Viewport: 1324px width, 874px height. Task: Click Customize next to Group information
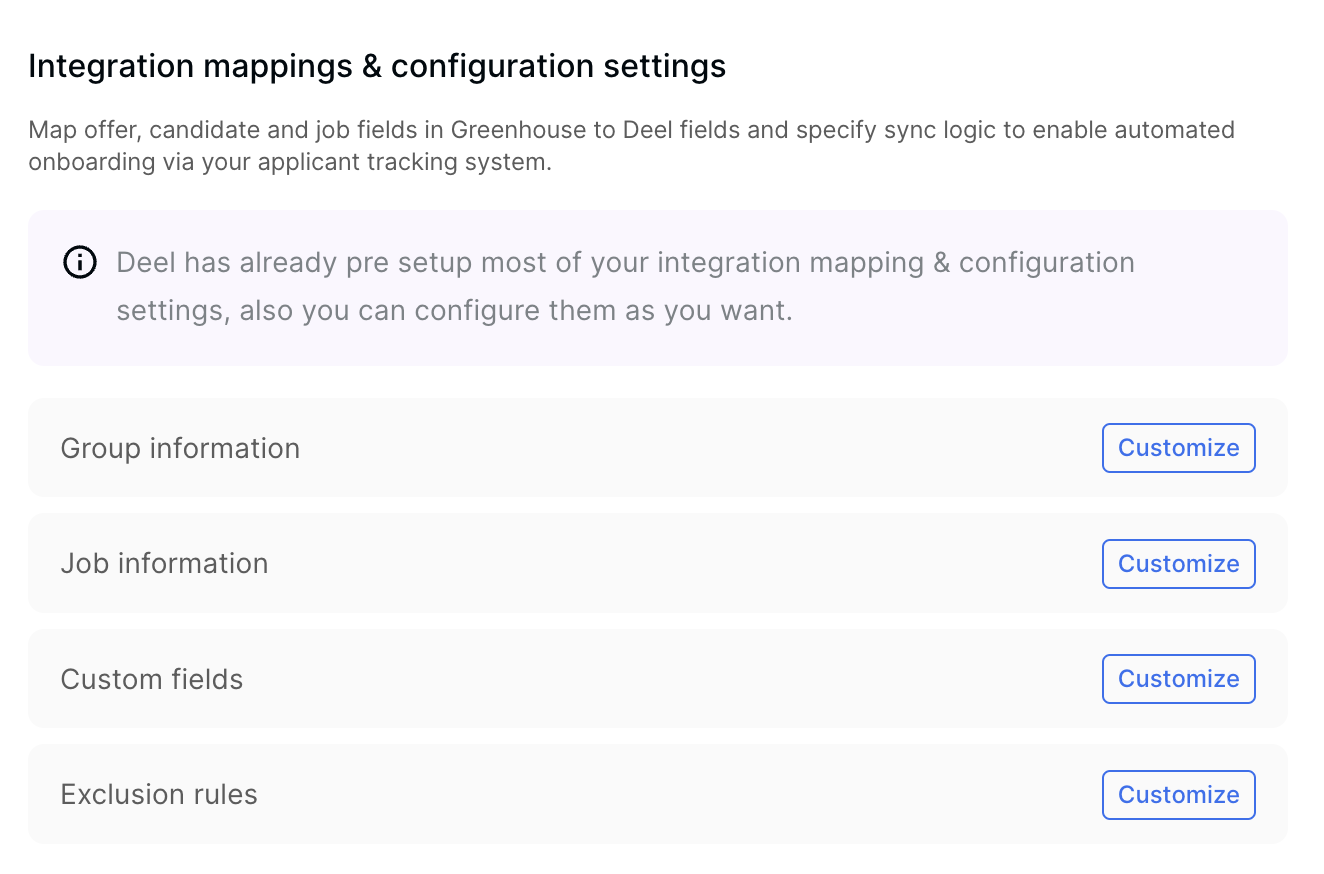pos(1178,448)
